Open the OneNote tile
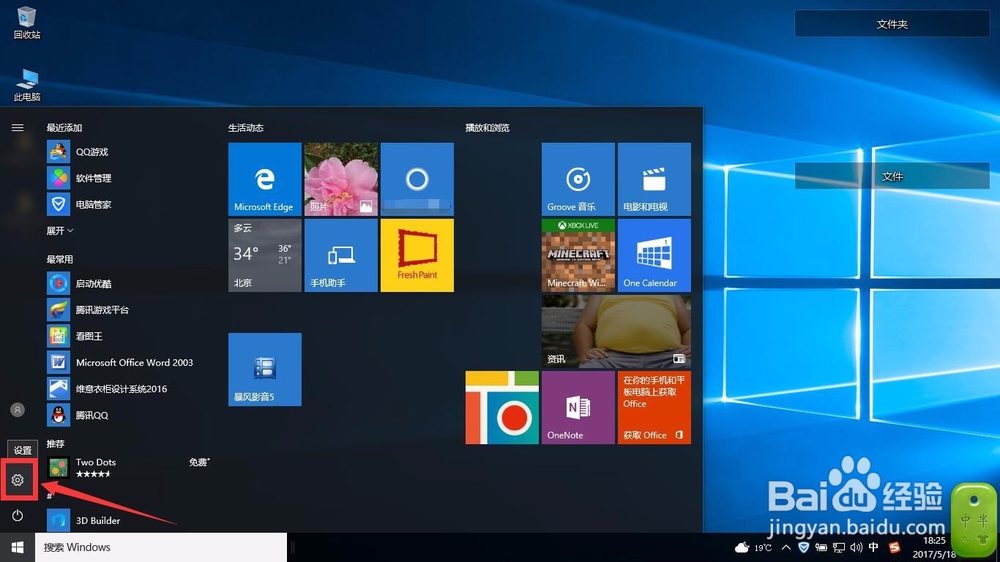 tap(578, 408)
